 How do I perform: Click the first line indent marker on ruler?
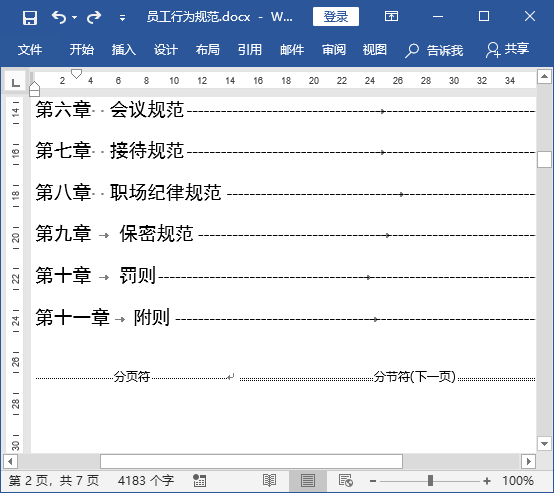click(x=76, y=74)
